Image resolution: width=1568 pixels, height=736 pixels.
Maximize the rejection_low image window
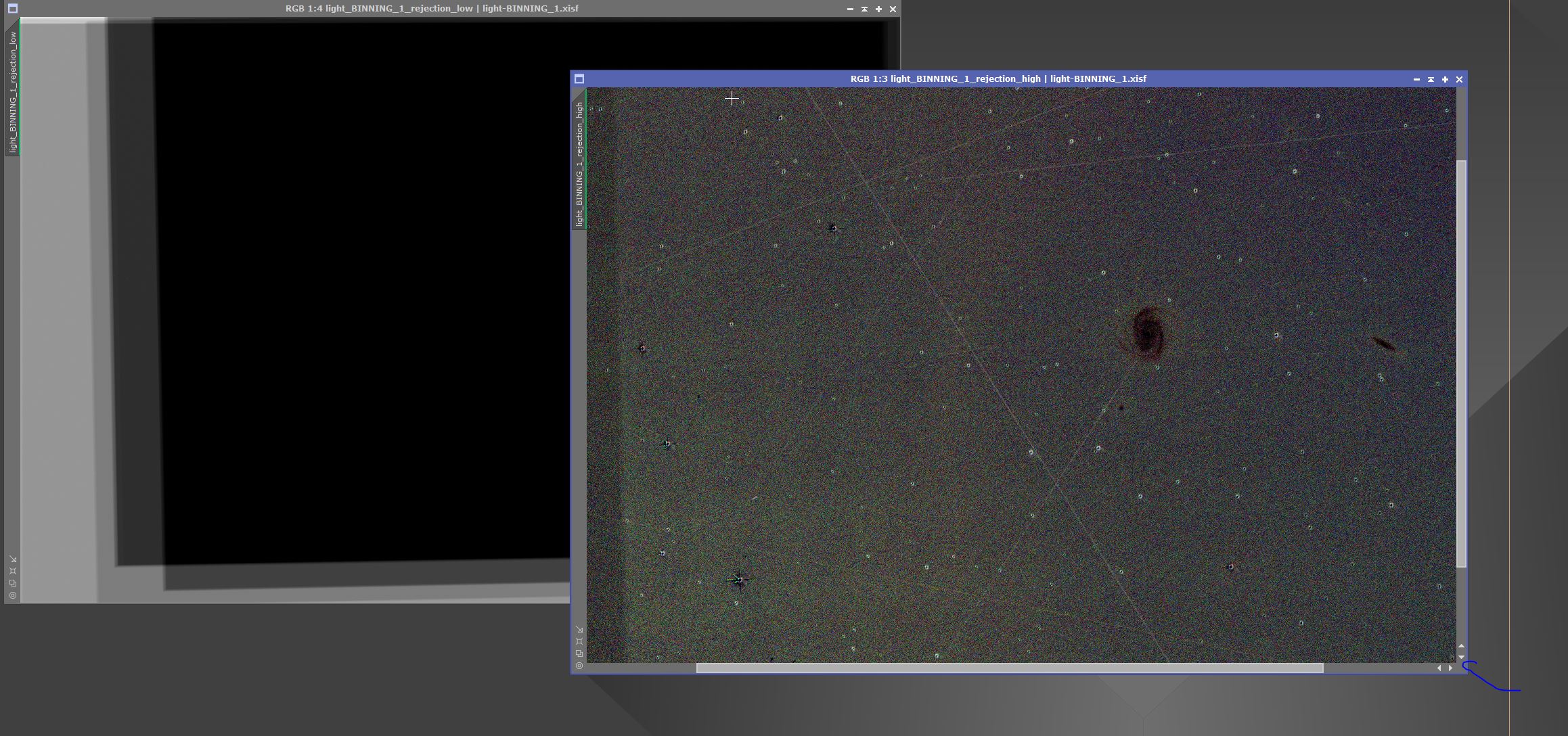[x=878, y=9]
